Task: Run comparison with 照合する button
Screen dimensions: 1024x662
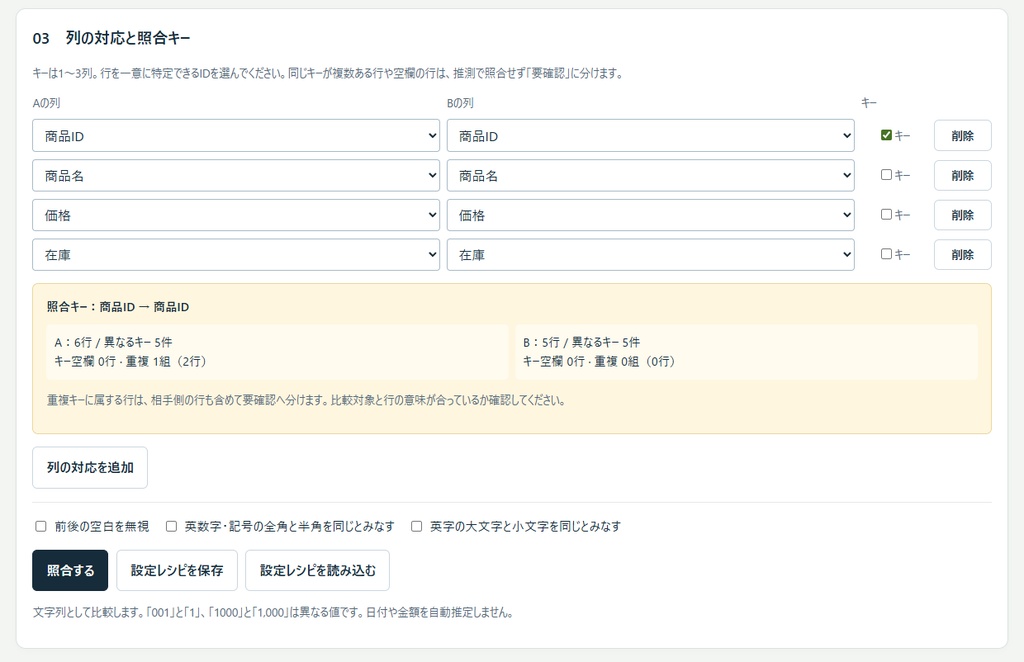Action: (x=71, y=571)
